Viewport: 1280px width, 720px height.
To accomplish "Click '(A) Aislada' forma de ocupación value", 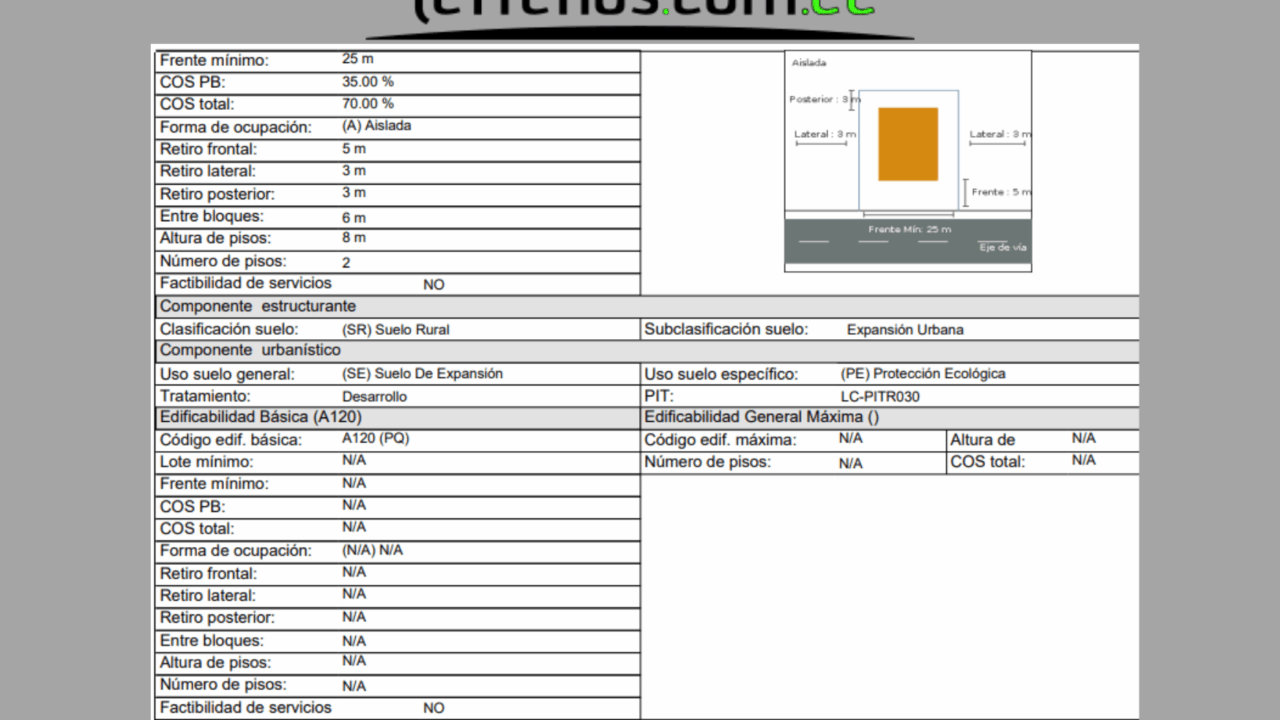I will pyautogui.click(x=376, y=126).
